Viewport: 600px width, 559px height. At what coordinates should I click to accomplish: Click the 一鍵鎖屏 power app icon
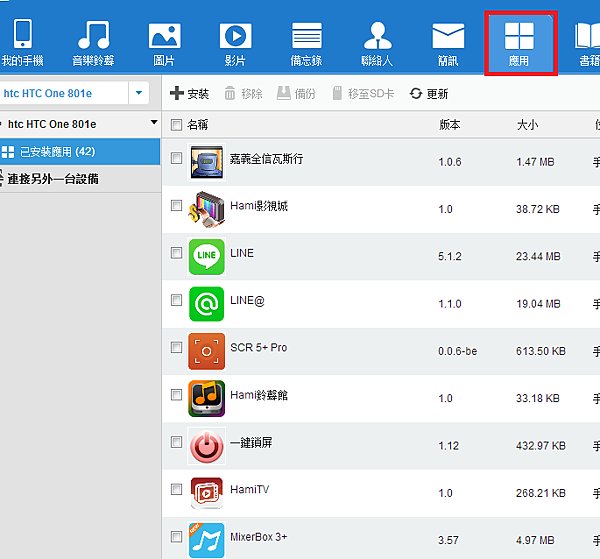pos(207,446)
